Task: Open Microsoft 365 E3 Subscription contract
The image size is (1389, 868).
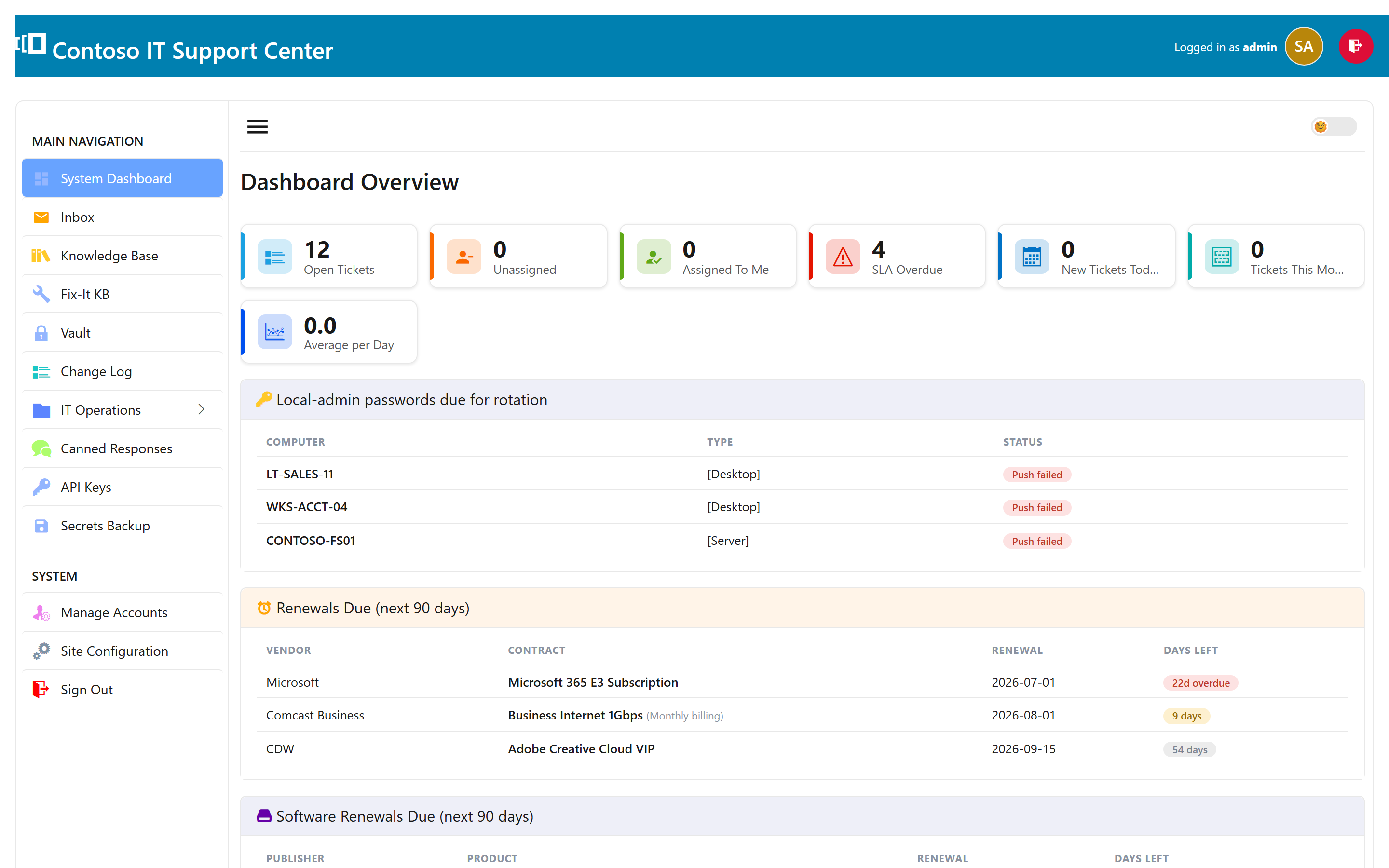Action: click(x=593, y=682)
